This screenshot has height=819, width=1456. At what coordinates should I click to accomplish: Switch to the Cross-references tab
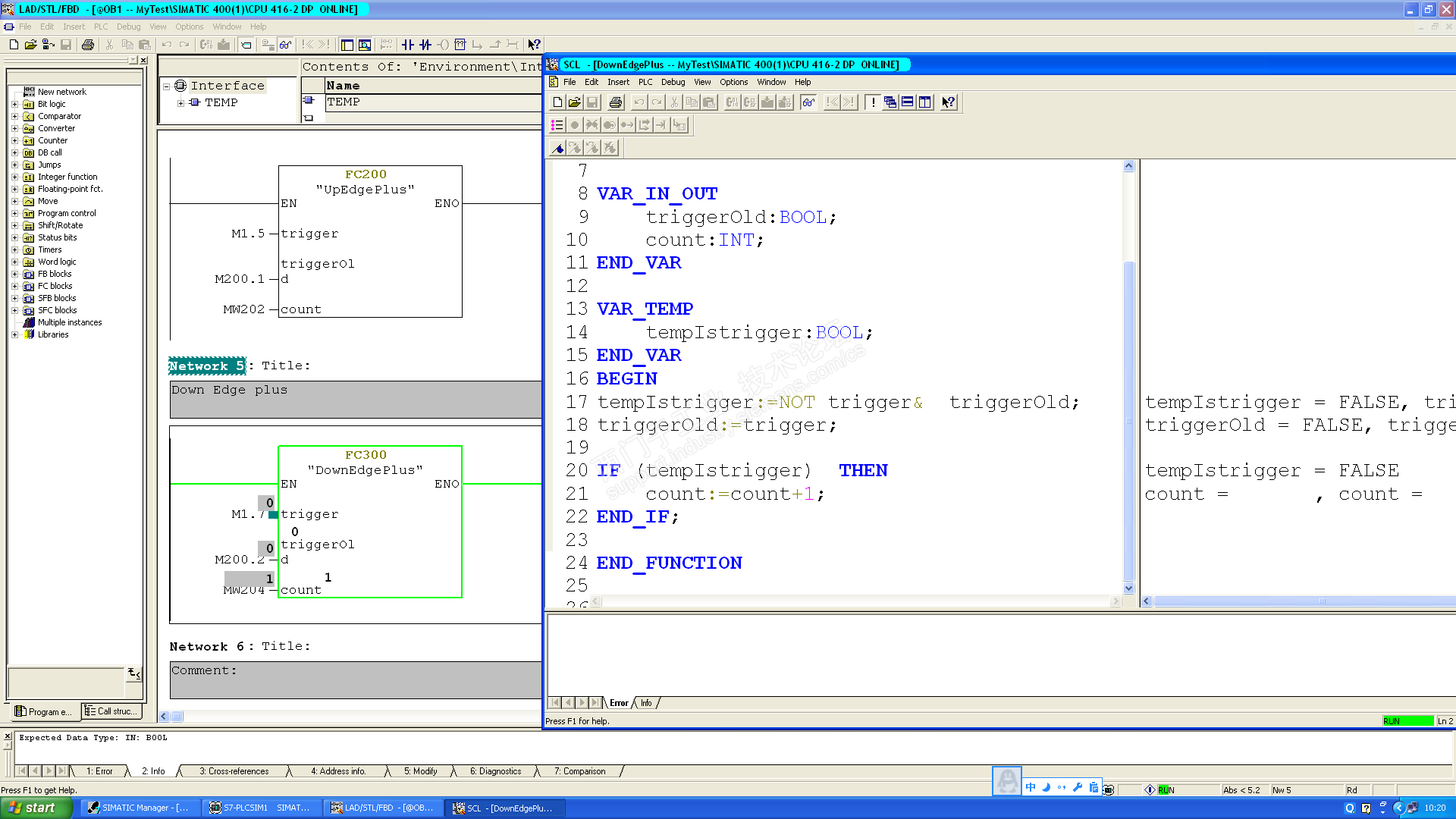point(234,771)
